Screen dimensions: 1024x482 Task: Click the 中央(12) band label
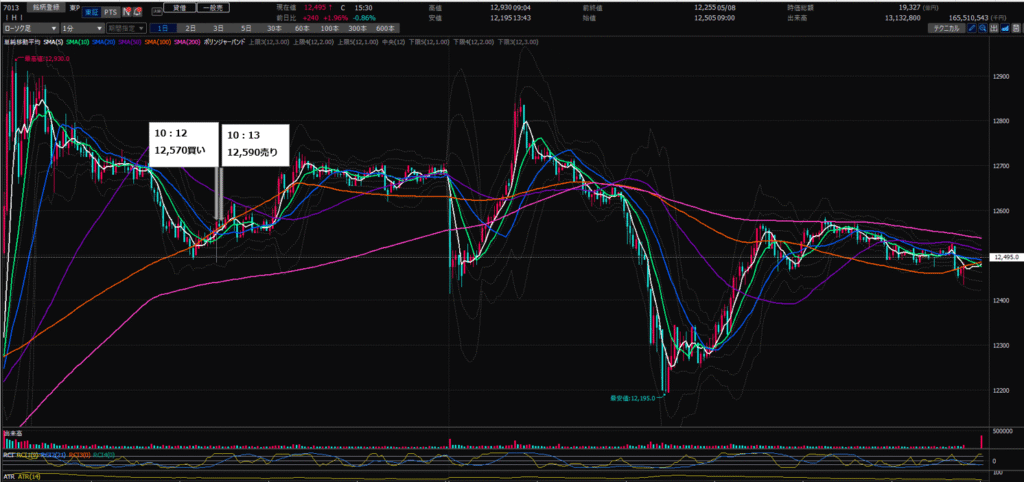pos(393,42)
